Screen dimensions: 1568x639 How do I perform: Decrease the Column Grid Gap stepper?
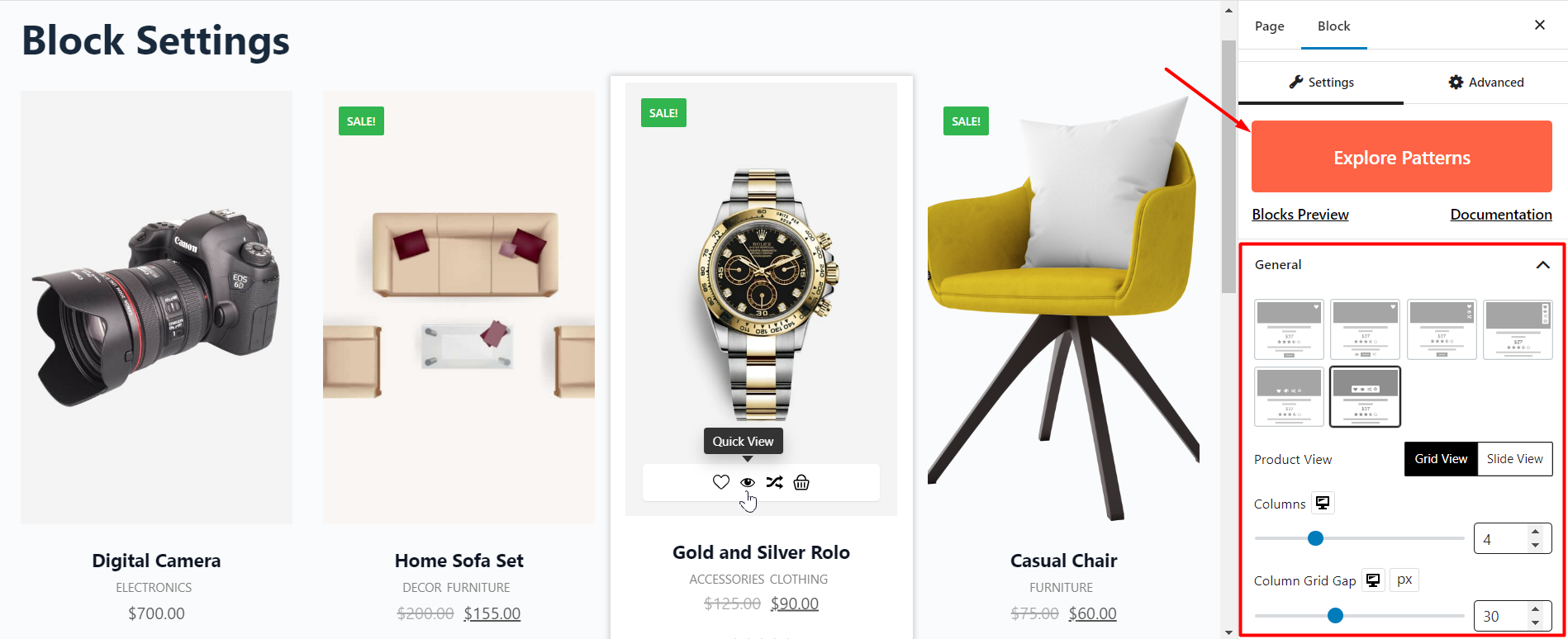click(1535, 622)
